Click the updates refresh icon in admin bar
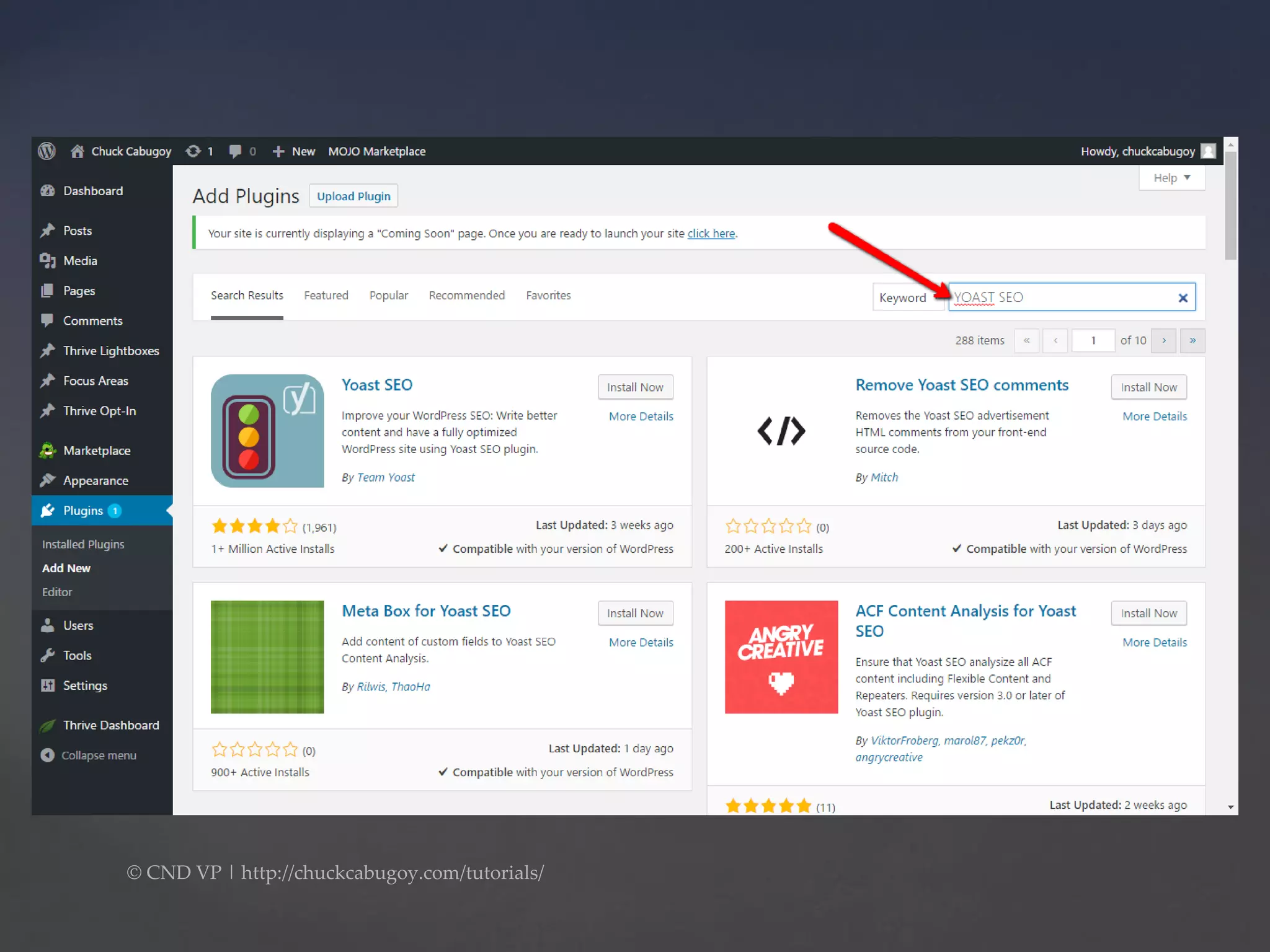This screenshot has height=952, width=1270. point(193,151)
